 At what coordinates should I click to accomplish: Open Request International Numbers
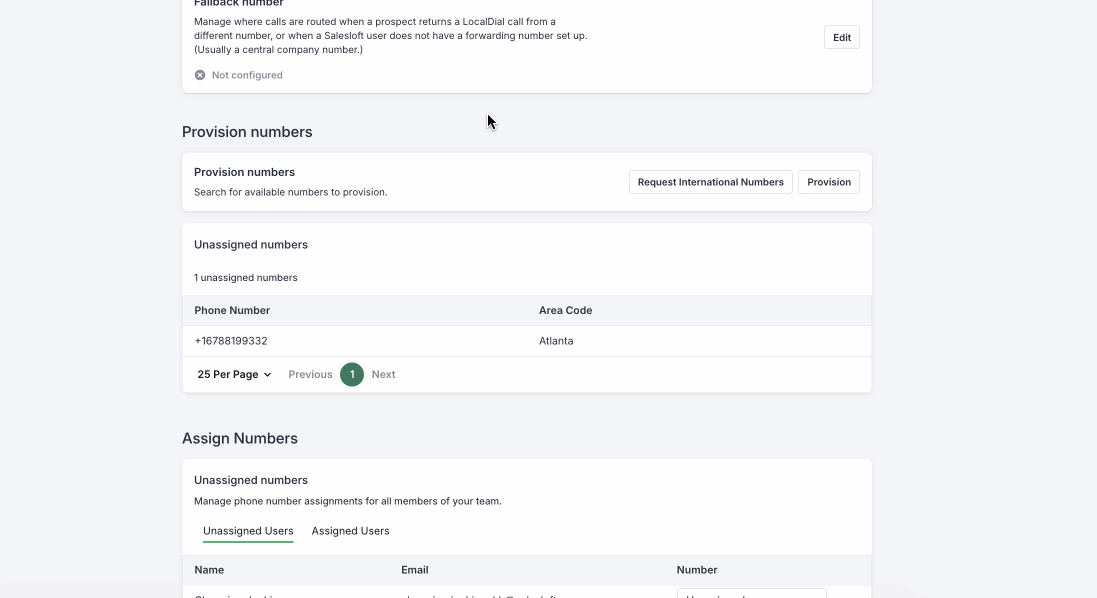point(710,182)
